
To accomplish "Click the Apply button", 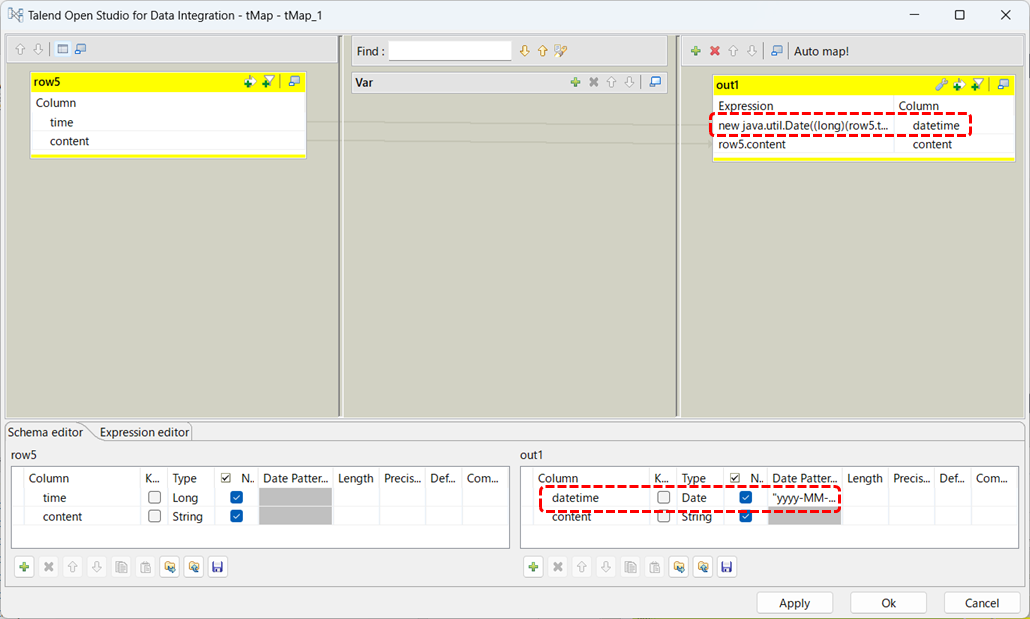I will coord(795,603).
